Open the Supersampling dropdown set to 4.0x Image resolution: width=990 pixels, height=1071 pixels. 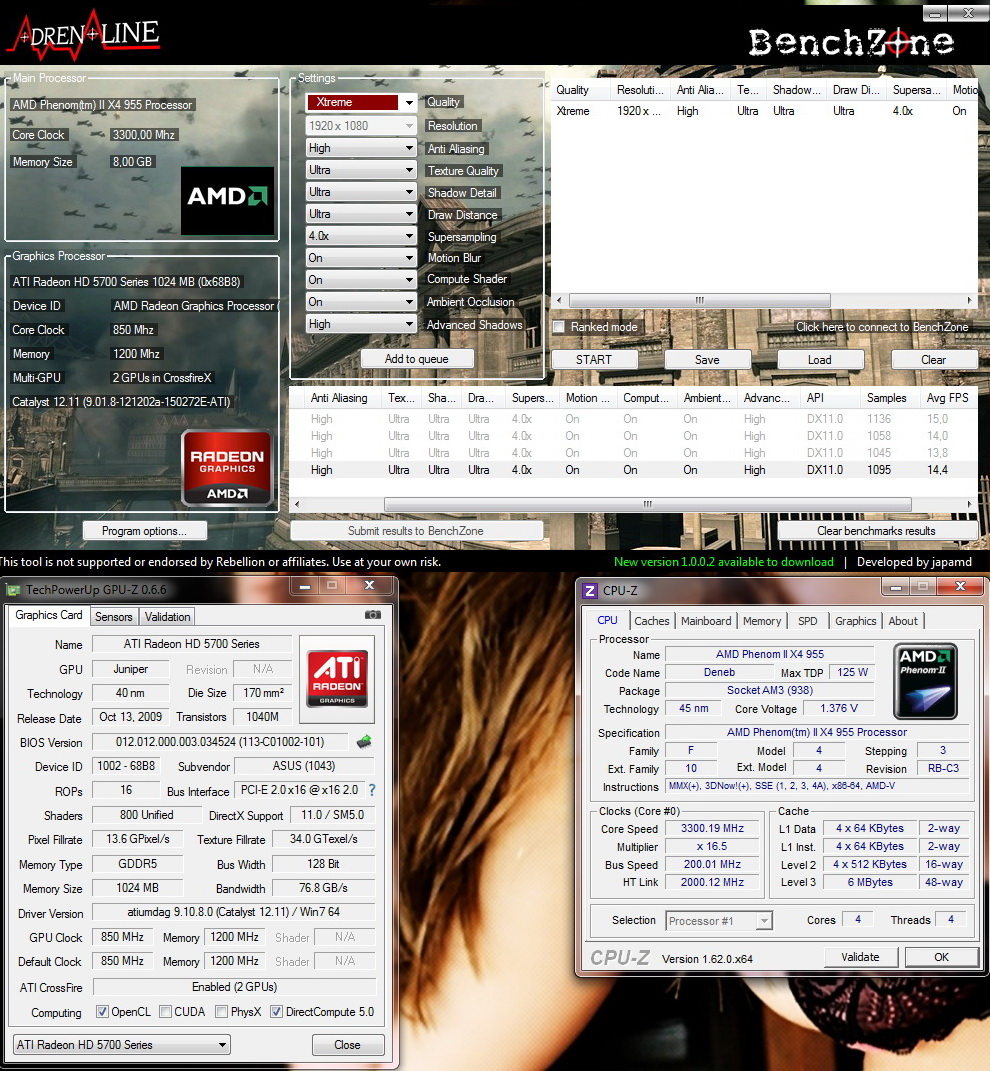361,236
